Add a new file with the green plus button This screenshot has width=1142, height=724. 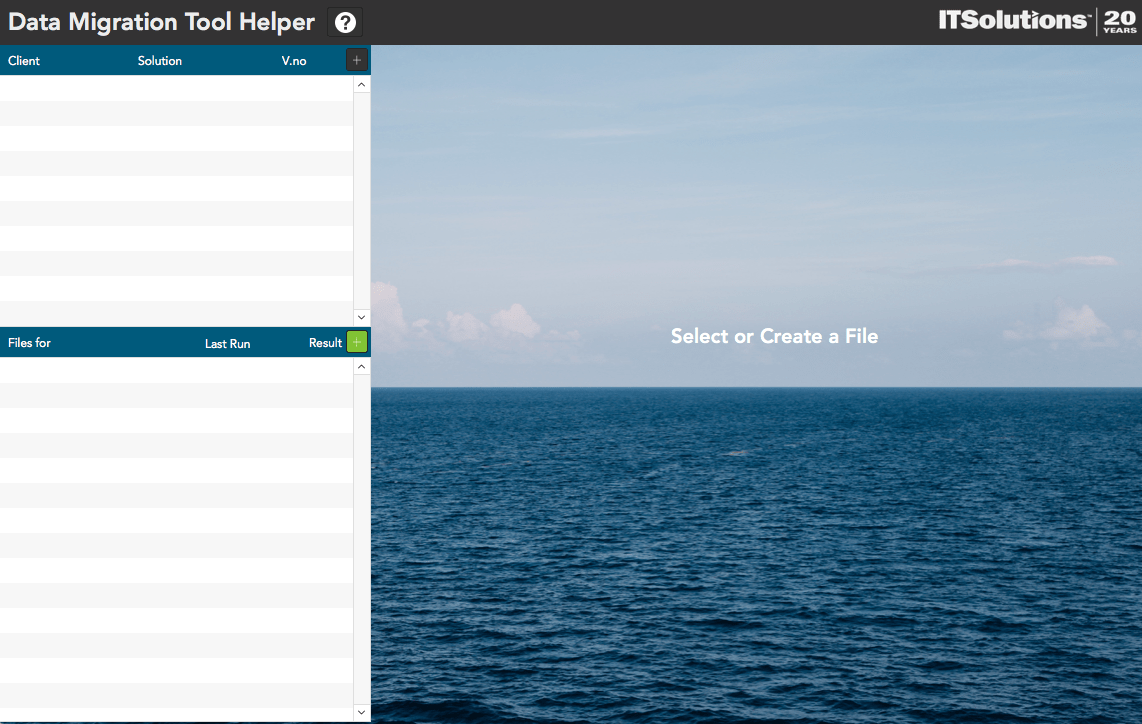[x=357, y=342]
